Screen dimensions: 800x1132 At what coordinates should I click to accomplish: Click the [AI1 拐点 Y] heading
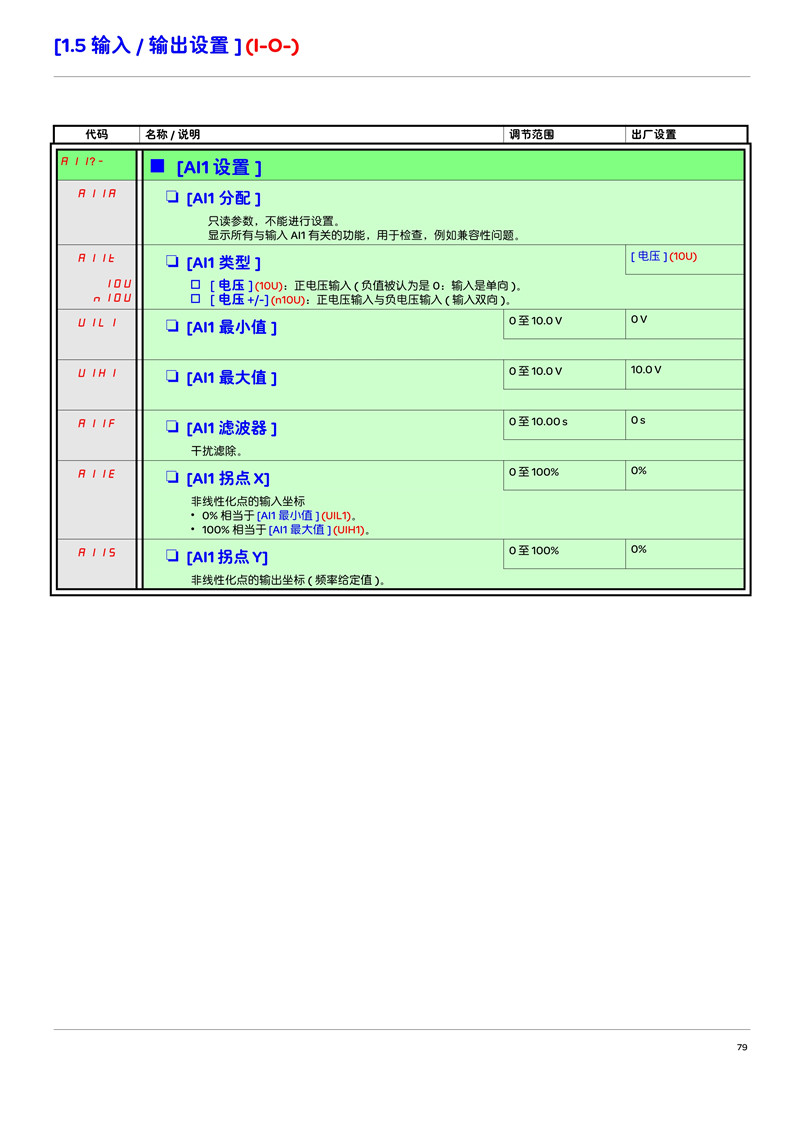point(227,557)
